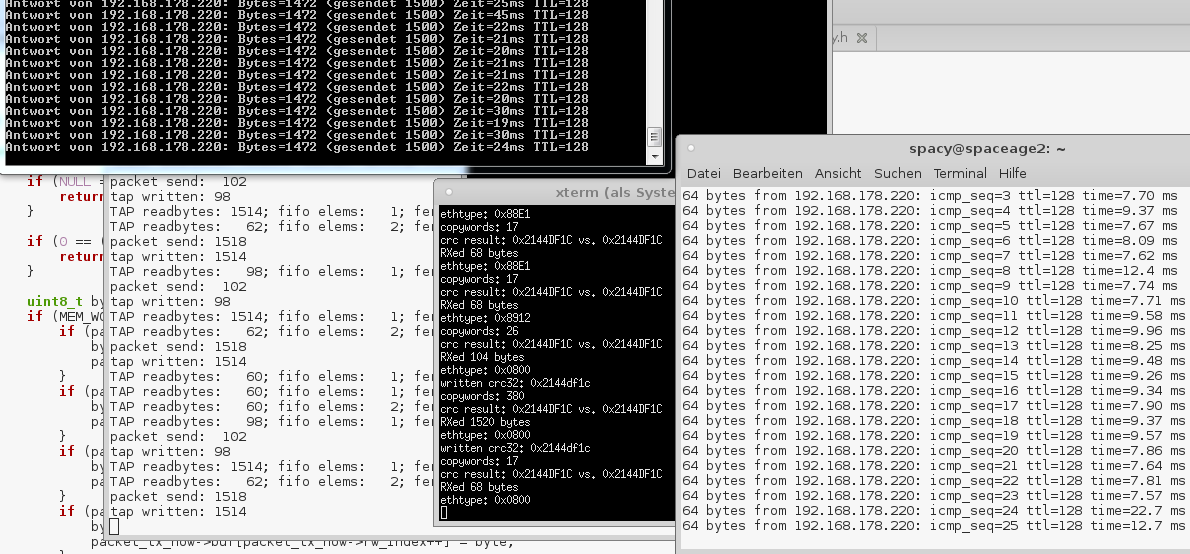The width and height of the screenshot is (1190, 554).
Task: Click the 'if (MEM_W' code line in editor
Action: point(66,316)
